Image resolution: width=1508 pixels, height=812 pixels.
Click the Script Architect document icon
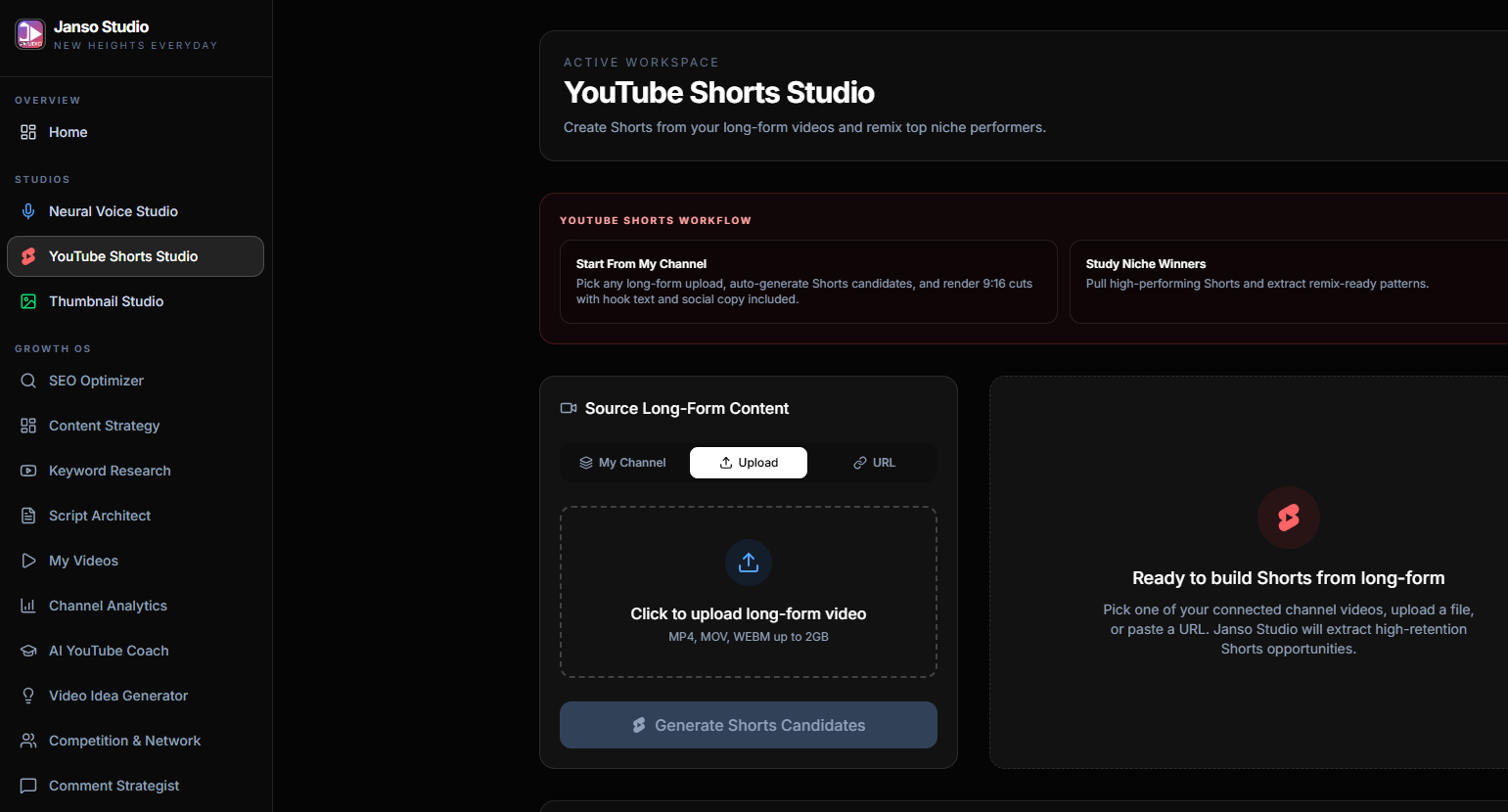pyautogui.click(x=28, y=516)
